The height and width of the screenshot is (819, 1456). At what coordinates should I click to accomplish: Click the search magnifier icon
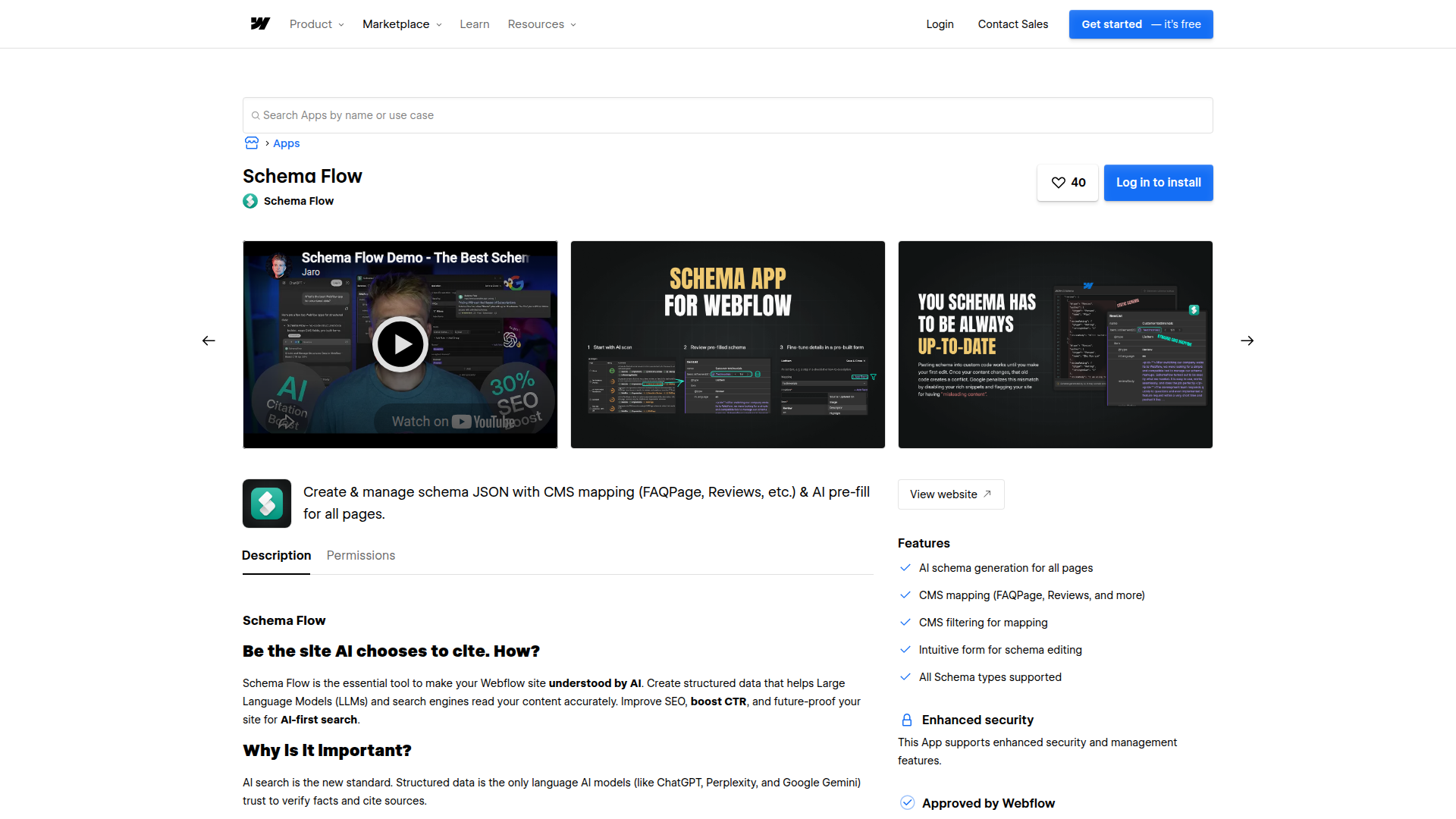[x=256, y=116]
